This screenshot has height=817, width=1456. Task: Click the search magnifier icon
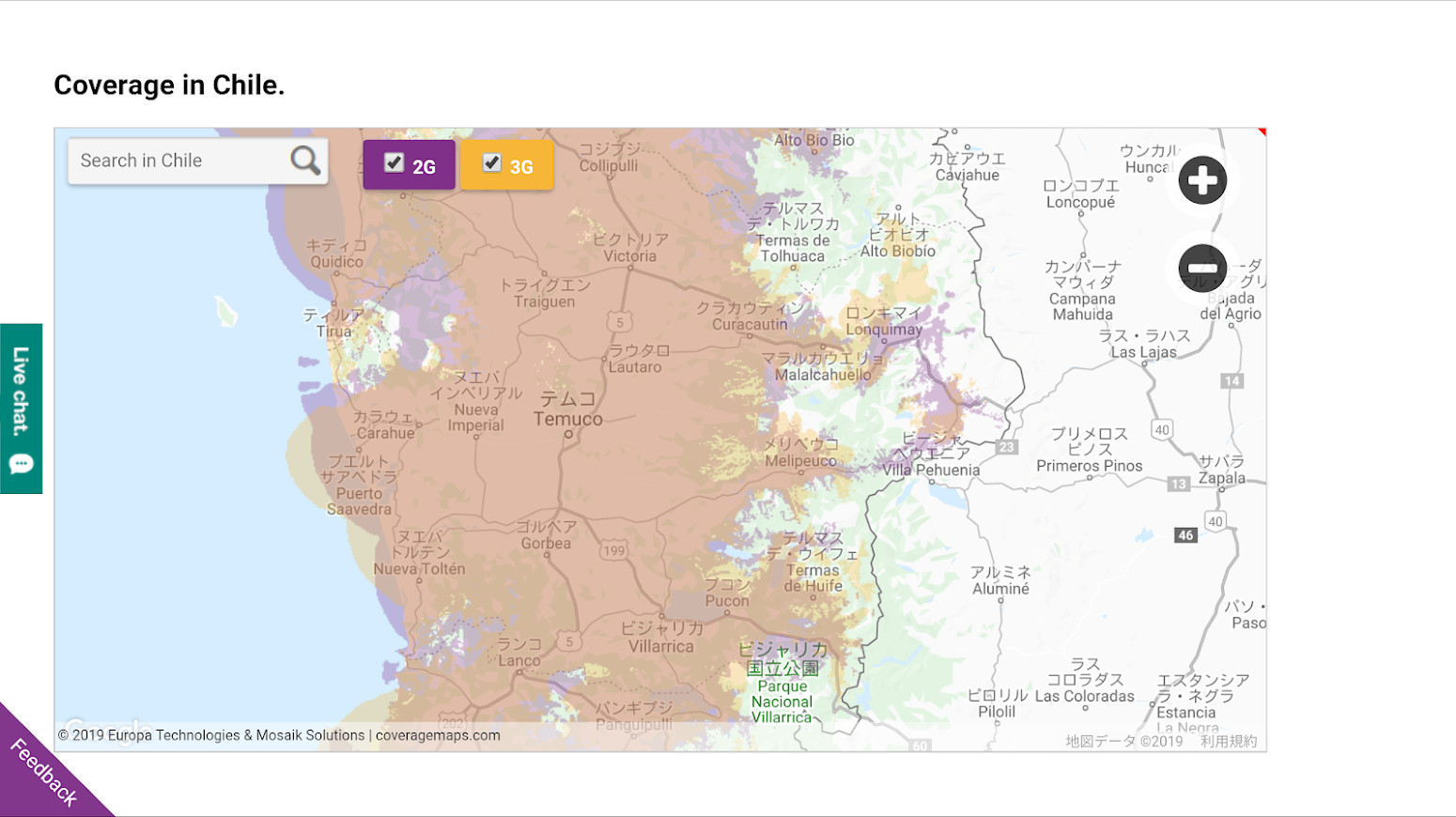click(x=305, y=161)
